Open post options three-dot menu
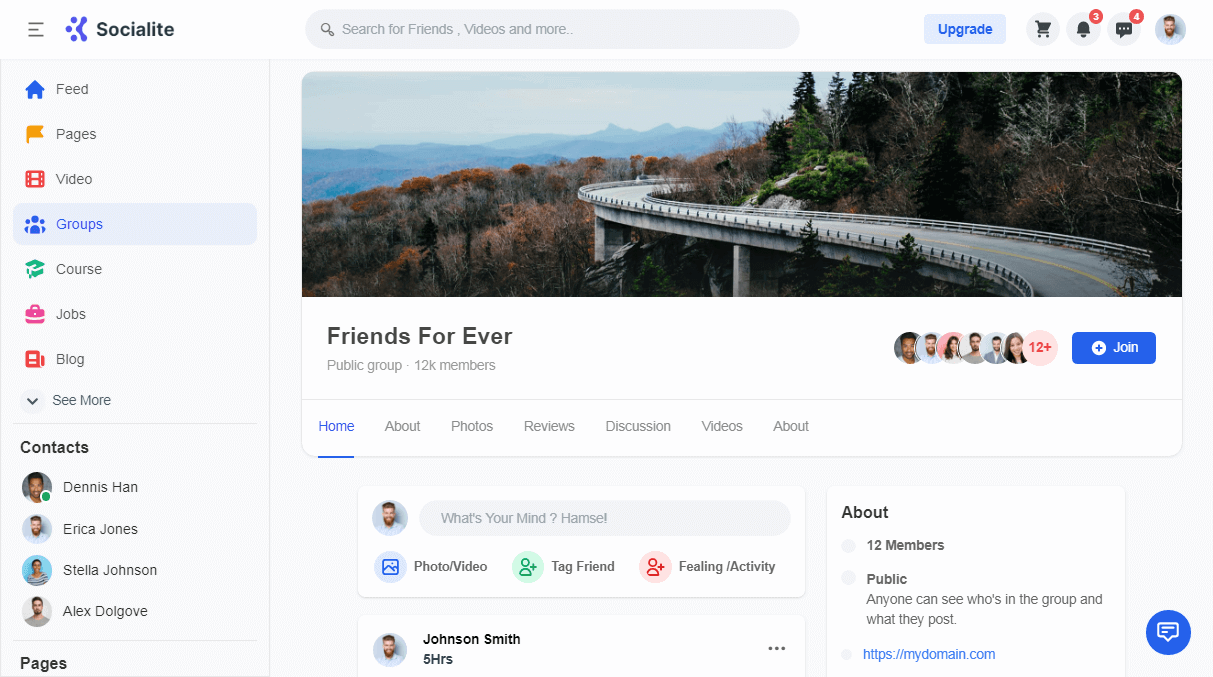This screenshot has width=1213, height=677. click(x=776, y=649)
